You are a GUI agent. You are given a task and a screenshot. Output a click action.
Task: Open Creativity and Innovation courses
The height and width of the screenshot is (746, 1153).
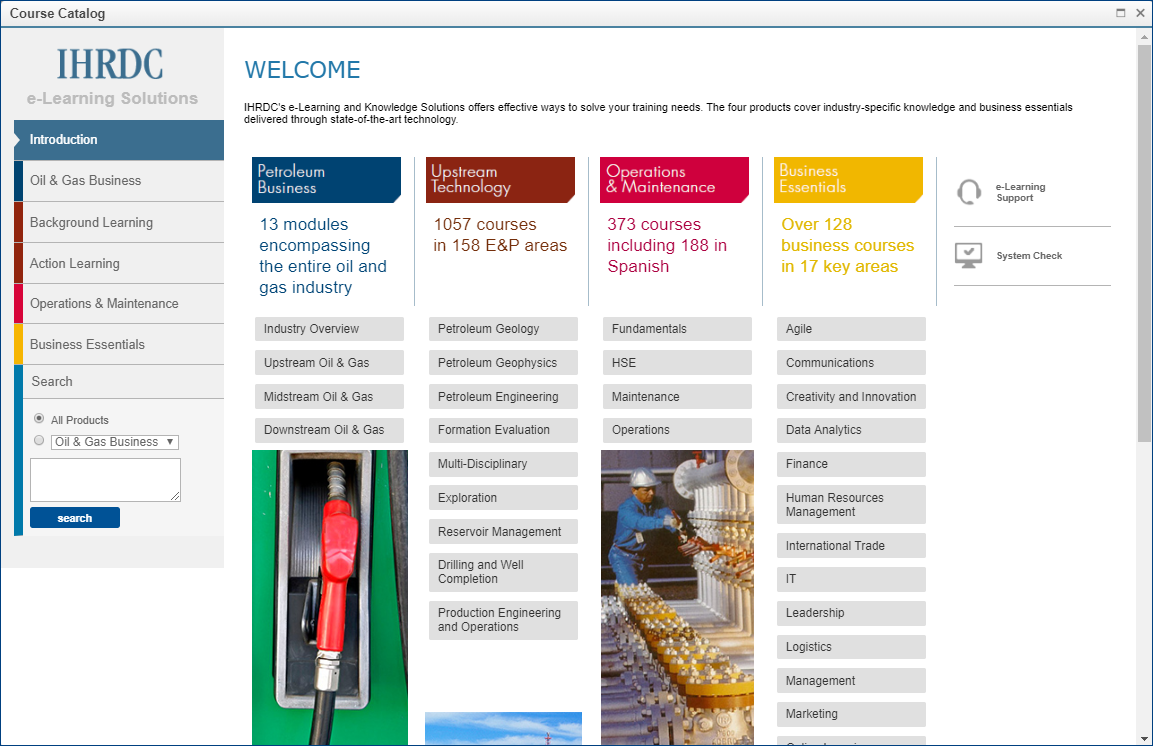852,396
